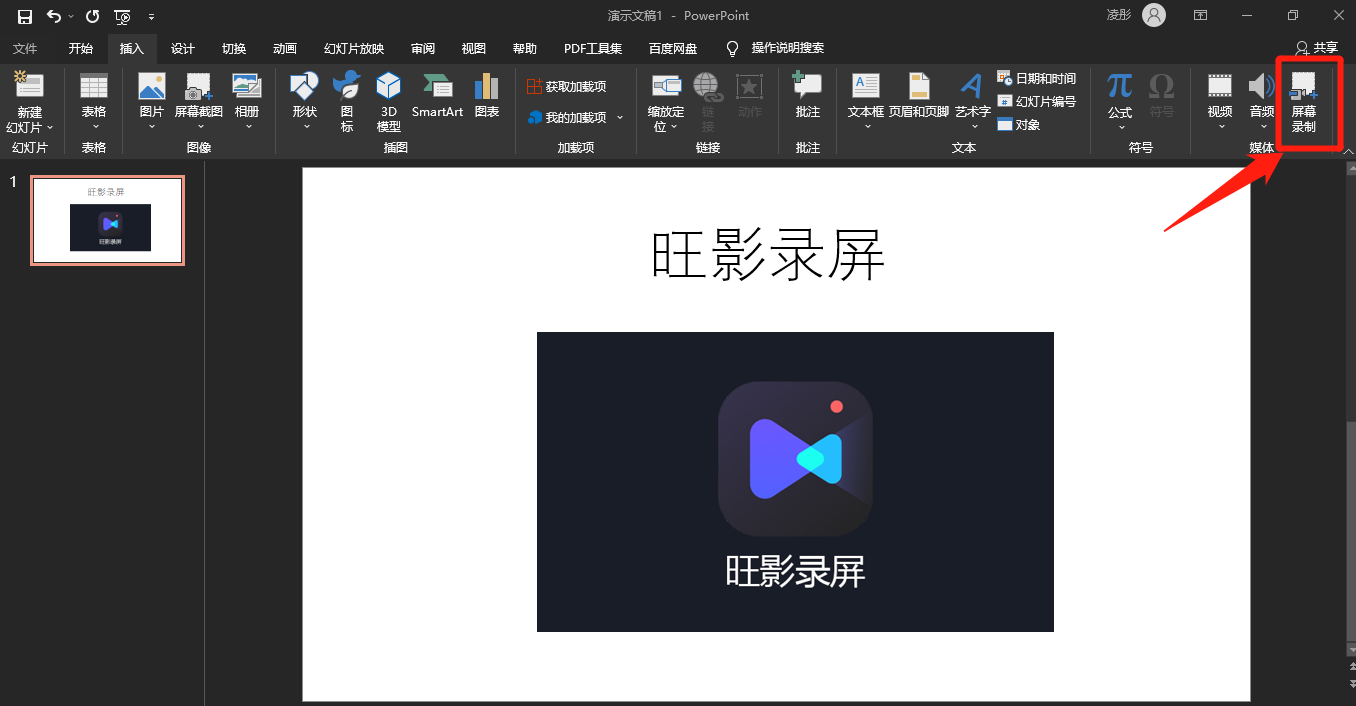The image size is (1356, 706).
Task: Insert Header and Footer (页眉和页脚)
Action: pos(919,96)
